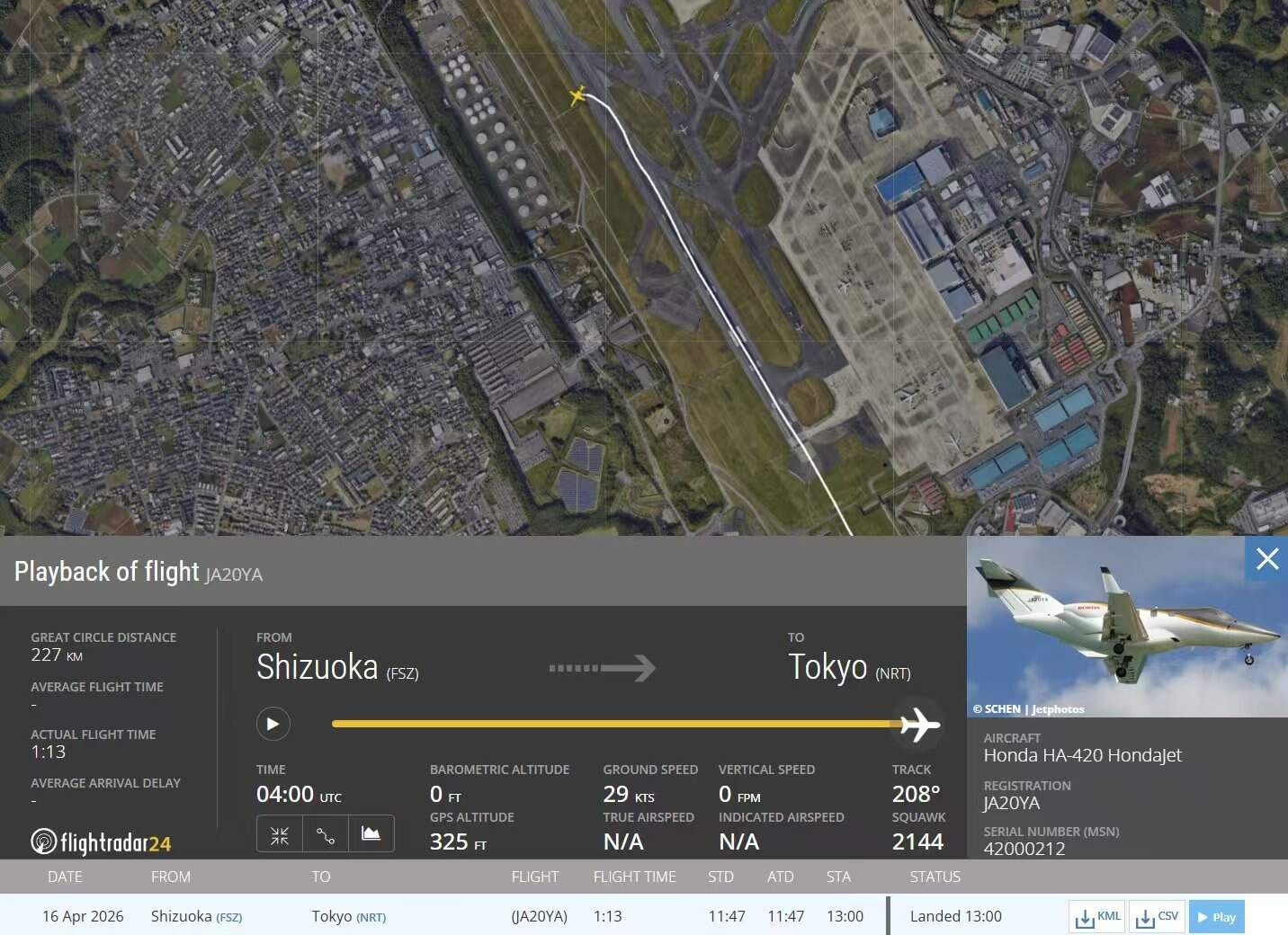The image size is (1288, 935).
Task: Click the STATUS column header
Action: pos(935,877)
